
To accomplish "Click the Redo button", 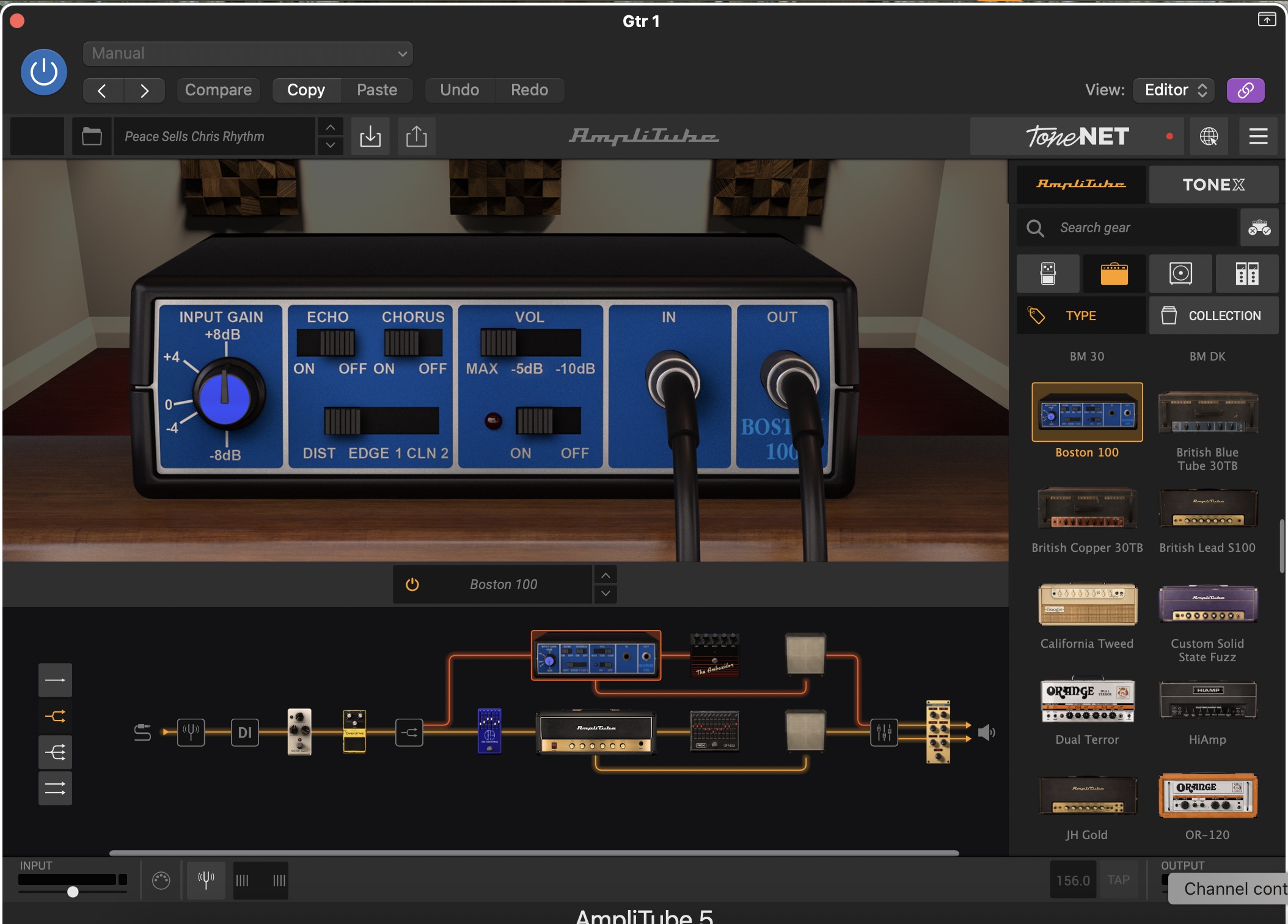I will [529, 90].
